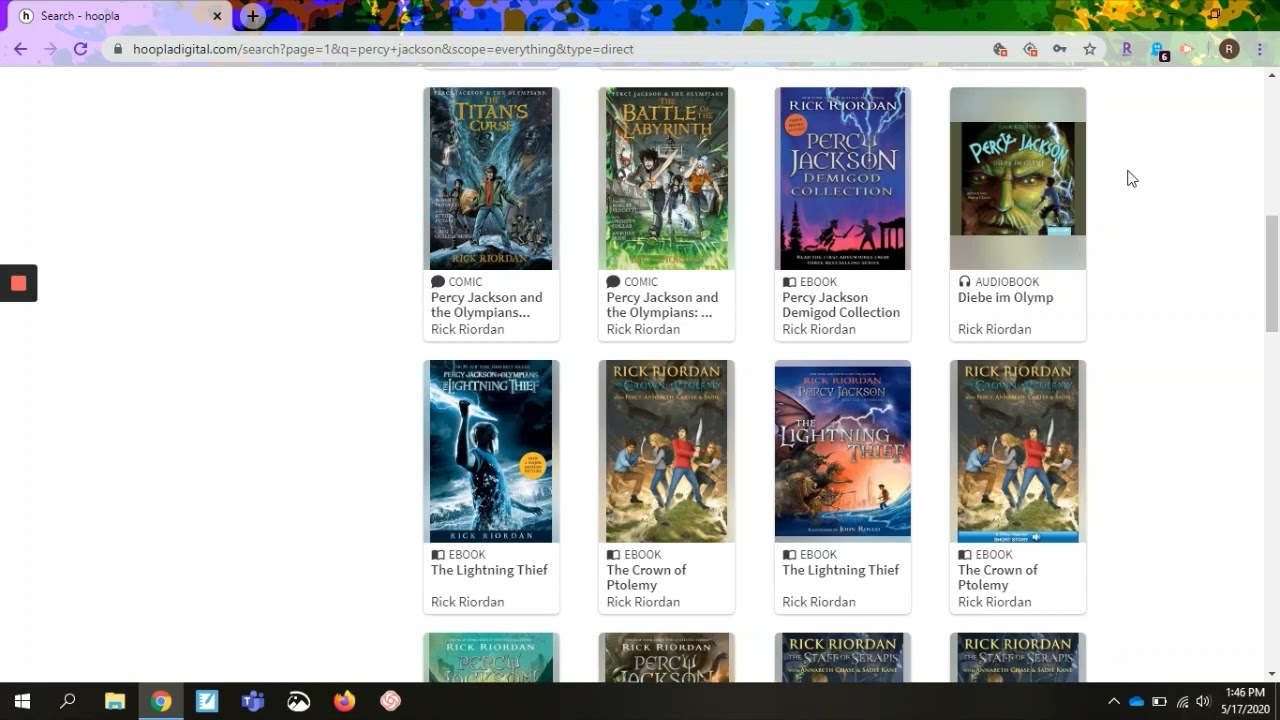Click the scrollbar down arrow
1280x720 pixels.
[x=1272, y=674]
